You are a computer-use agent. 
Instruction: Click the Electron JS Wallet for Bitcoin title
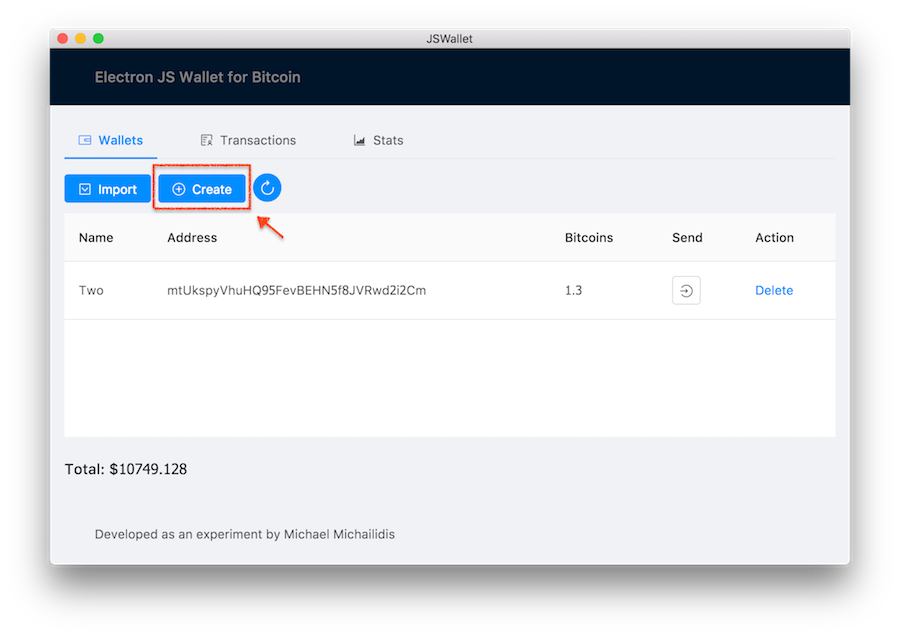pos(197,77)
